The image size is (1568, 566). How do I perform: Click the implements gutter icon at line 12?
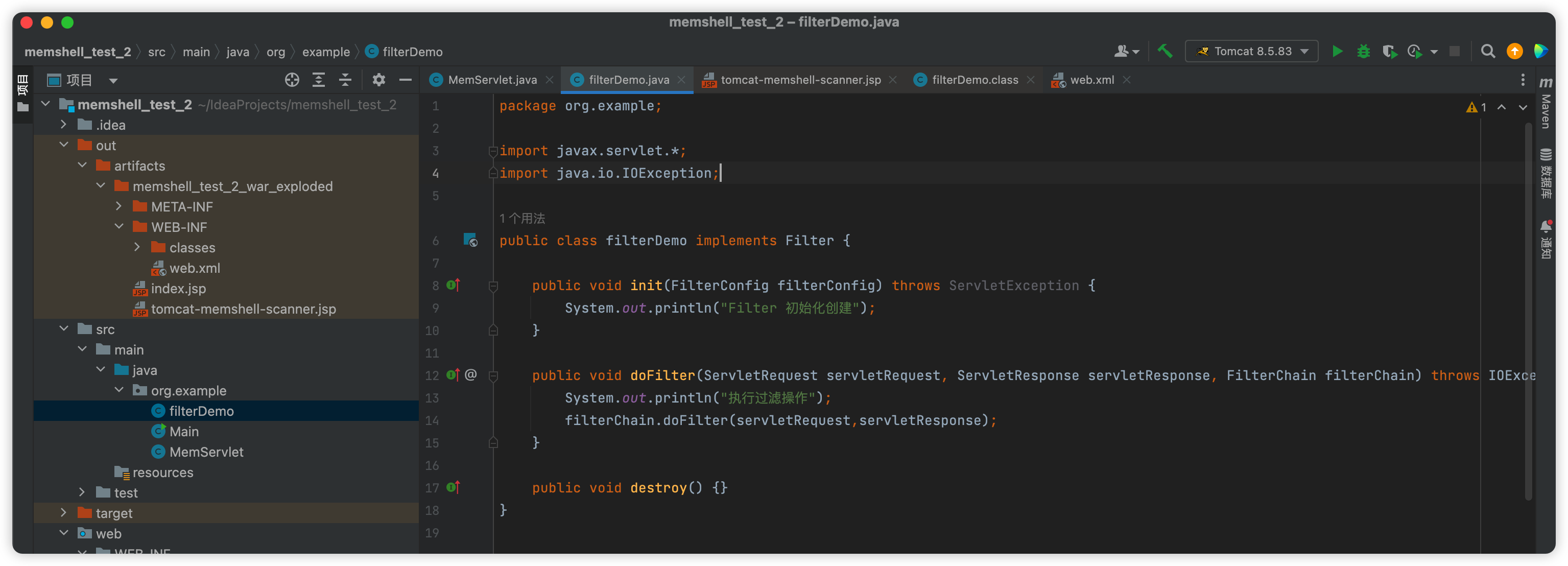pyautogui.click(x=454, y=375)
